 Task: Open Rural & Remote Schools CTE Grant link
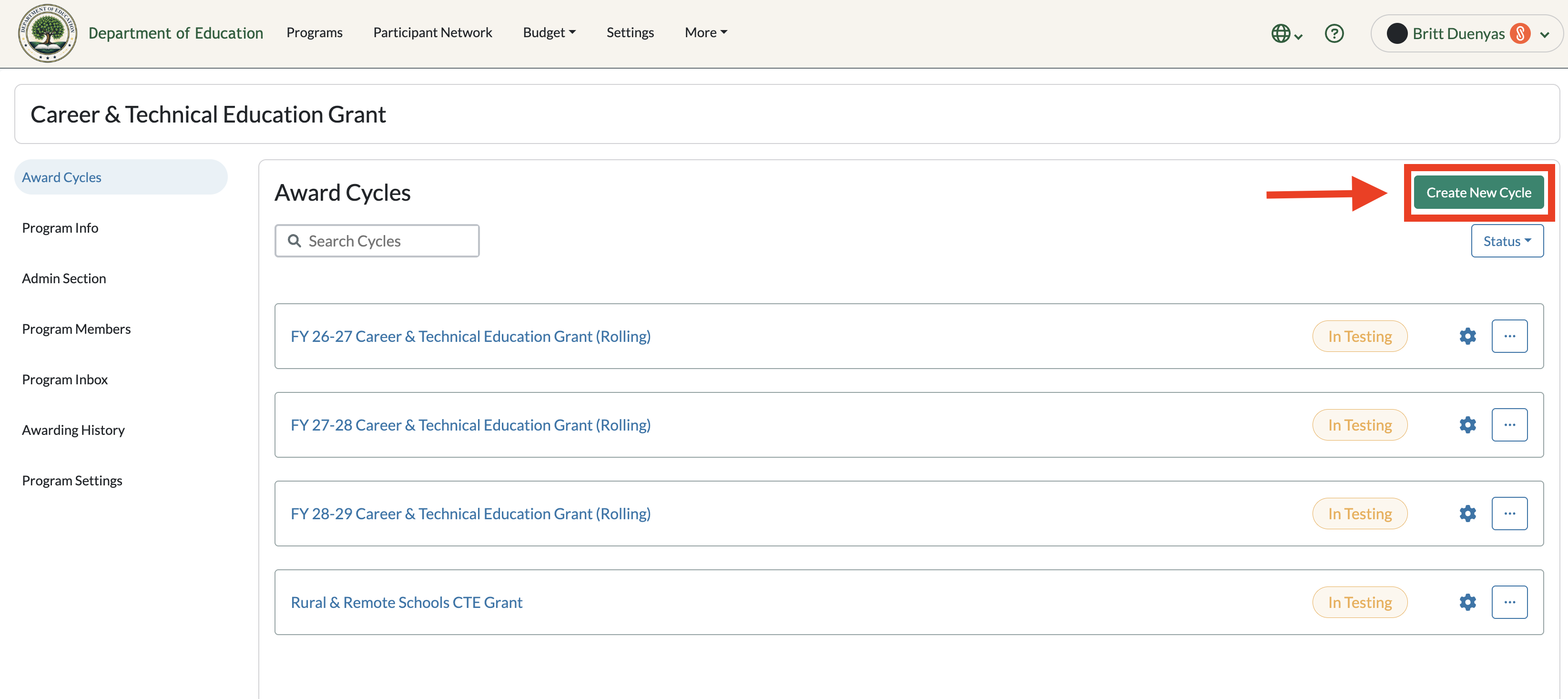coord(407,603)
